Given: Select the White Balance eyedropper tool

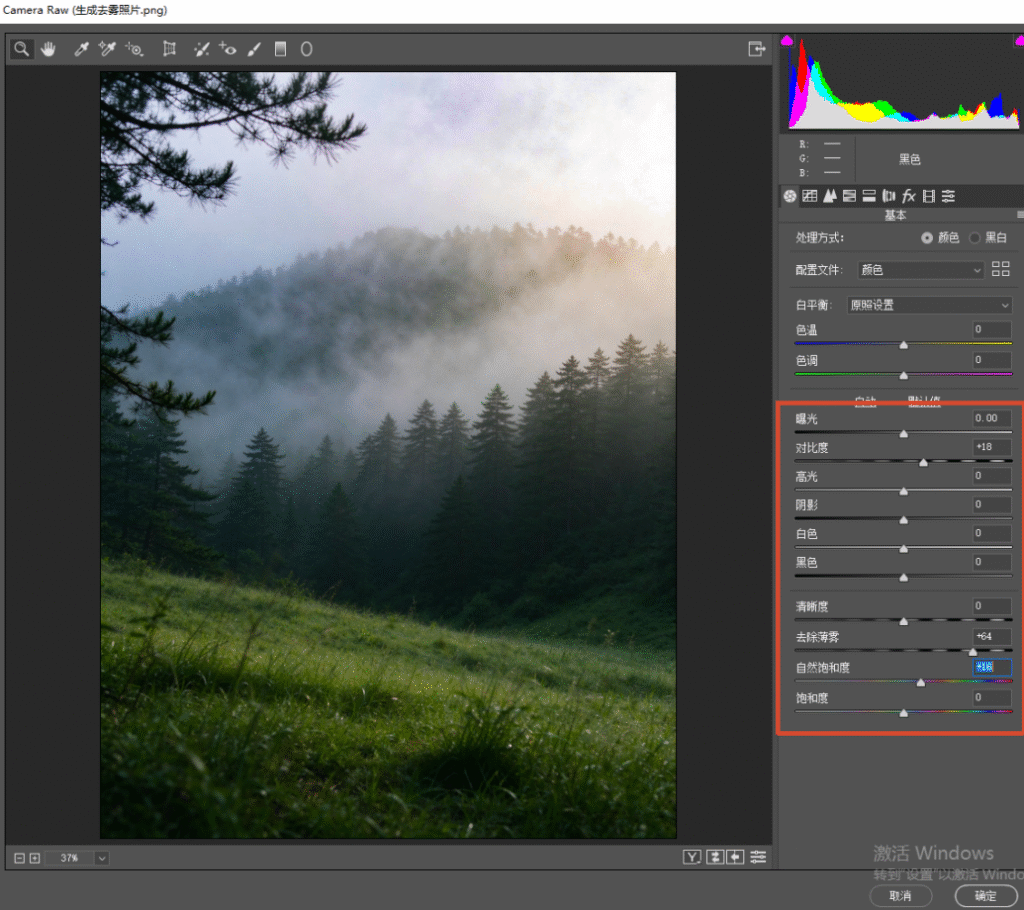Looking at the screenshot, I should pos(82,49).
